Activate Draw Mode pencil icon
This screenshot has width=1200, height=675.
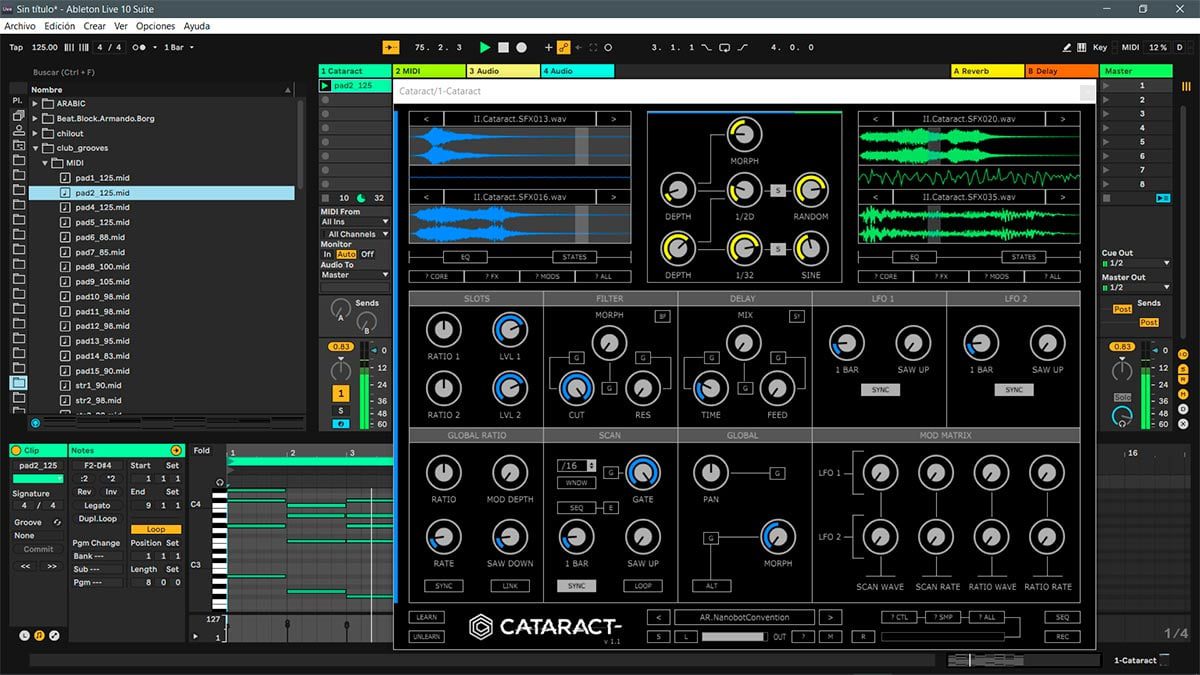point(1067,47)
